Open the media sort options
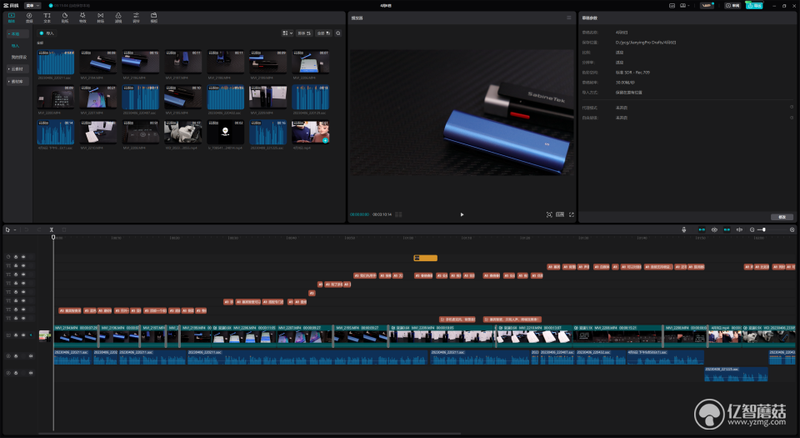The width and height of the screenshot is (800, 438). pos(304,33)
